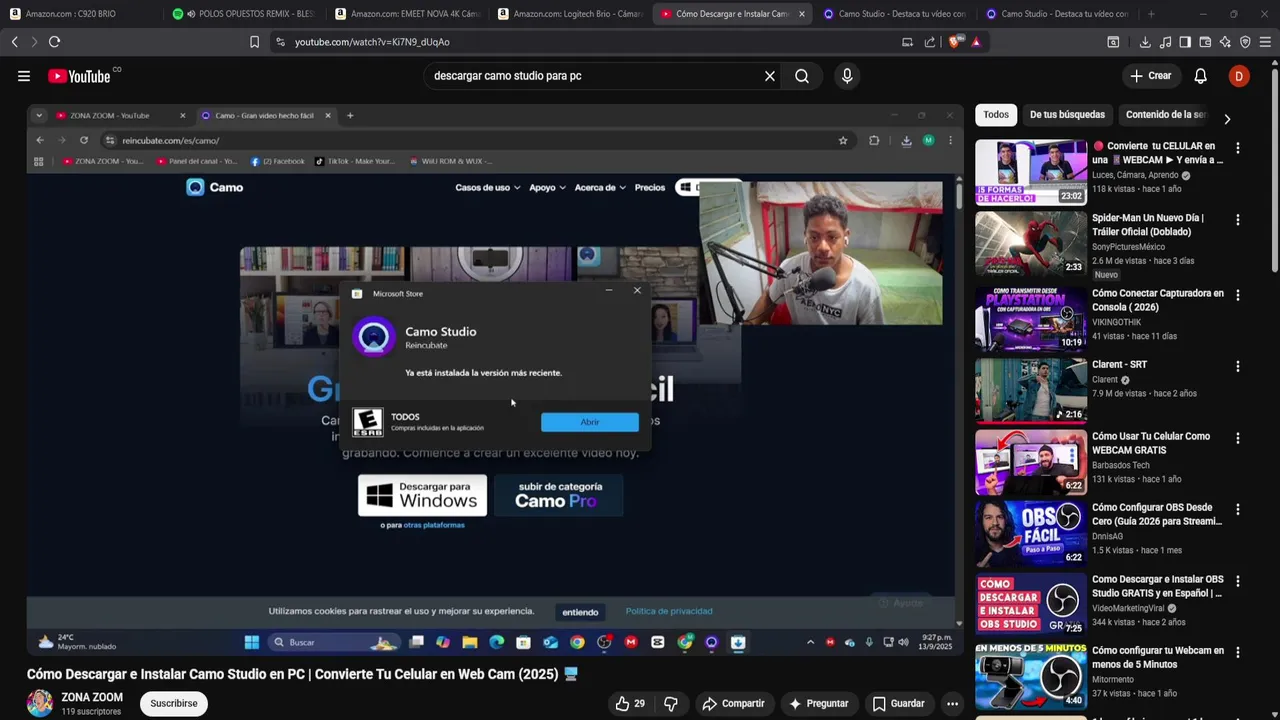Subscribe to ZONA ZOOM with Suscribirse
Image resolution: width=1280 pixels, height=720 pixels.
tap(174, 704)
